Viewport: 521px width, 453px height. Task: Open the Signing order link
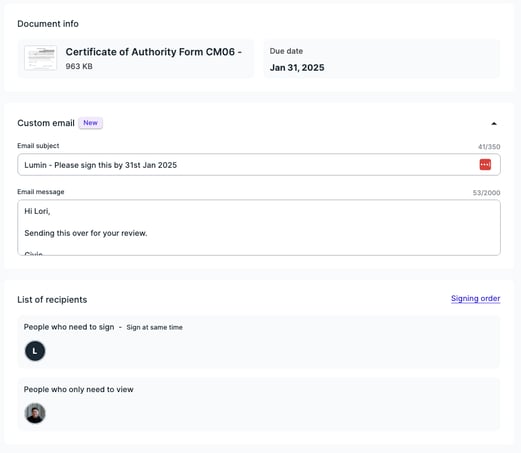click(x=475, y=299)
